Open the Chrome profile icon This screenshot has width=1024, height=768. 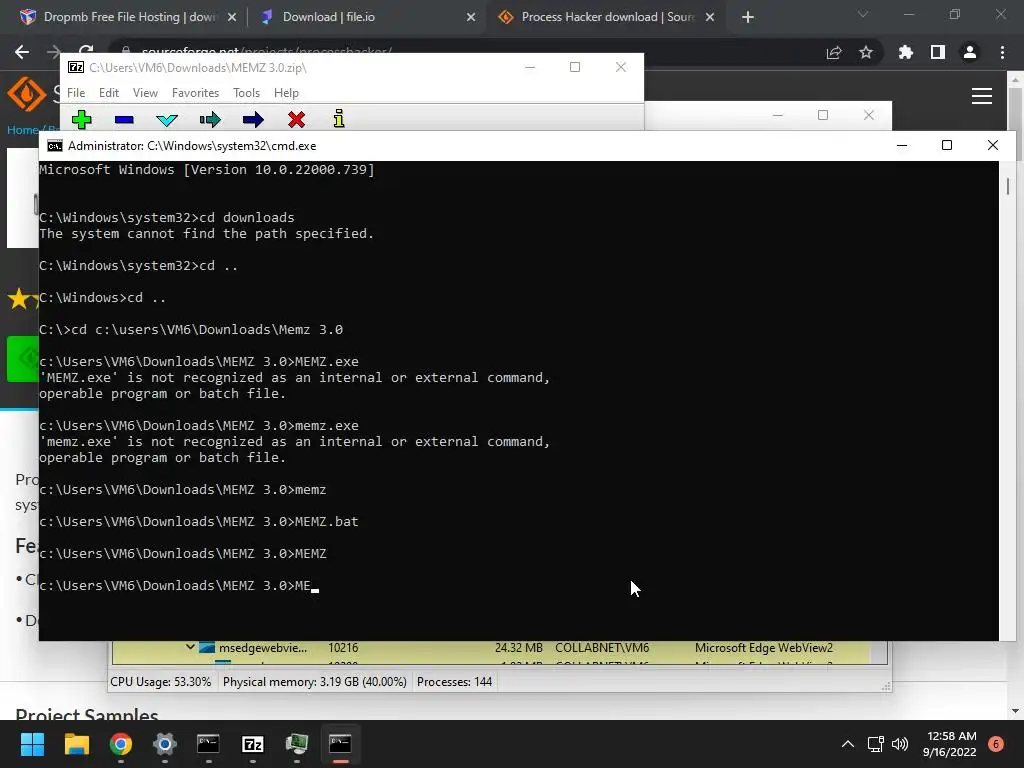(x=970, y=52)
